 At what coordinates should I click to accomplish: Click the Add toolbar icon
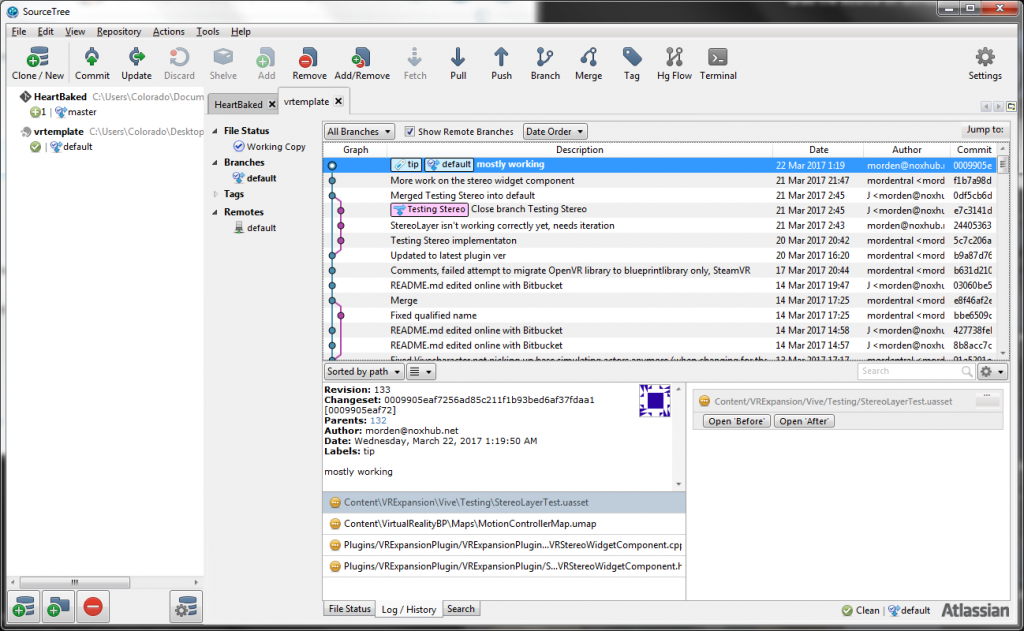click(266, 63)
